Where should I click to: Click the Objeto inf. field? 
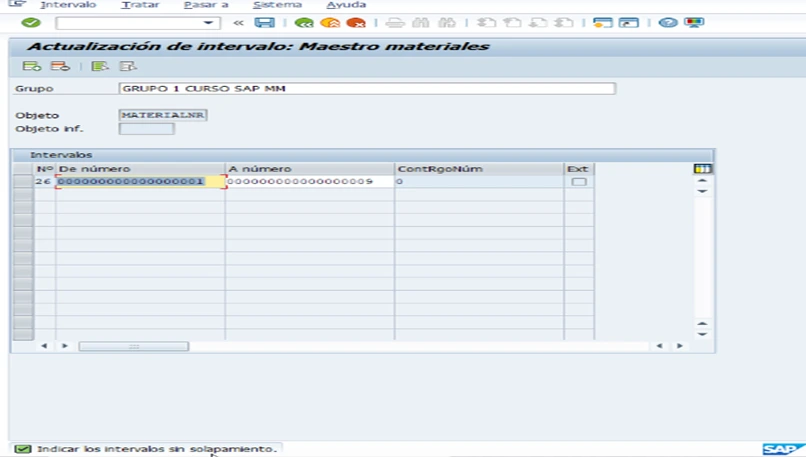coord(146,129)
